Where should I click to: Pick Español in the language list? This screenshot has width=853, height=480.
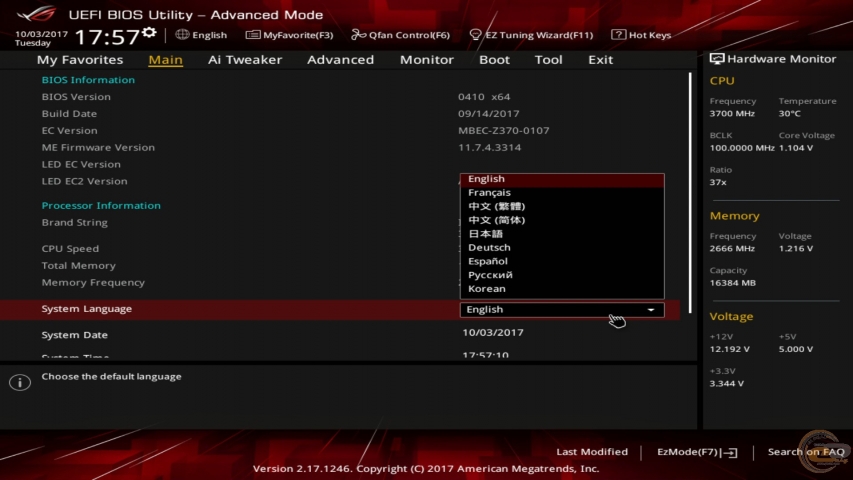click(x=562, y=261)
